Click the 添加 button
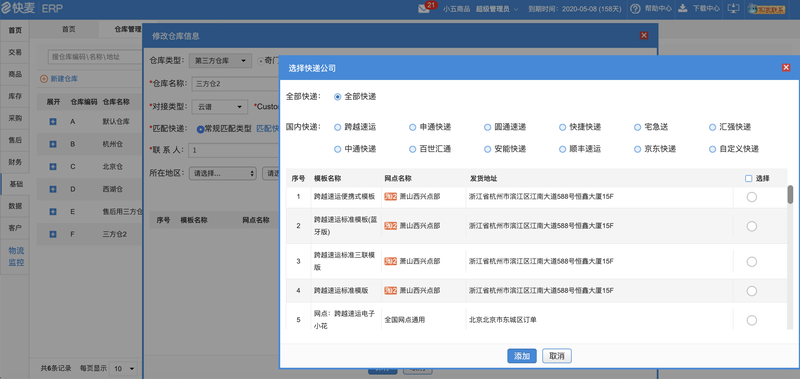Image resolution: width=800 pixels, height=379 pixels. [x=522, y=356]
